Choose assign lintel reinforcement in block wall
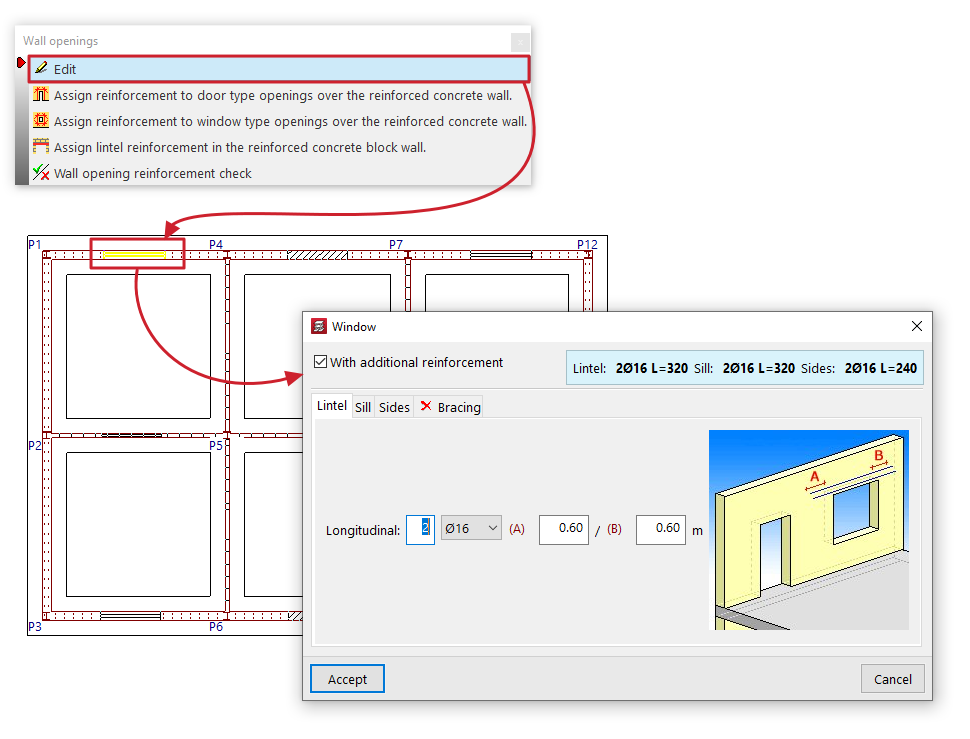This screenshot has height=739, width=970. coord(240,147)
